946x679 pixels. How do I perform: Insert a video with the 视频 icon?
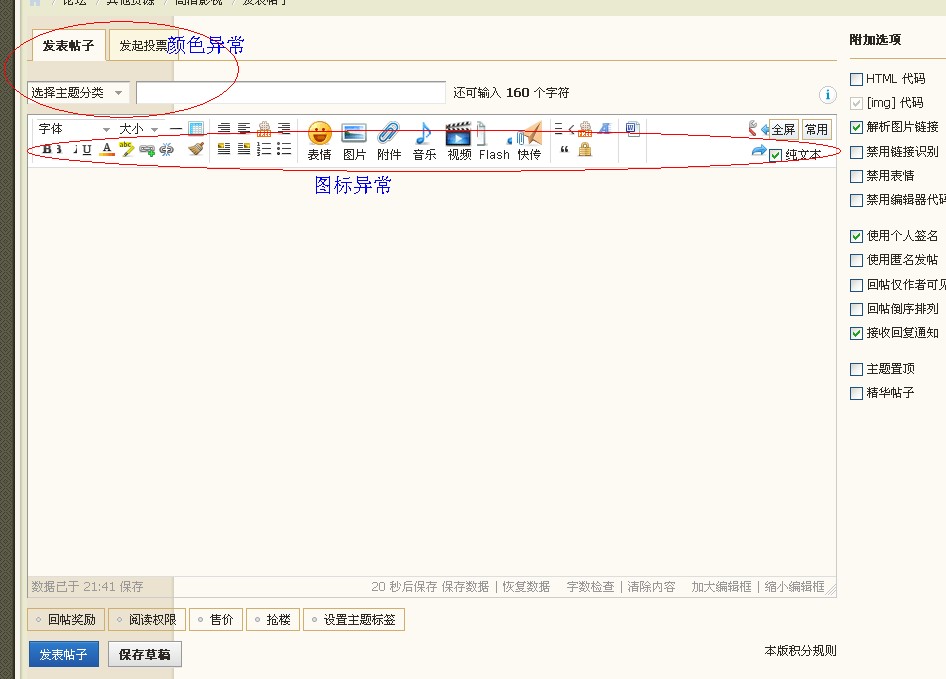point(459,141)
